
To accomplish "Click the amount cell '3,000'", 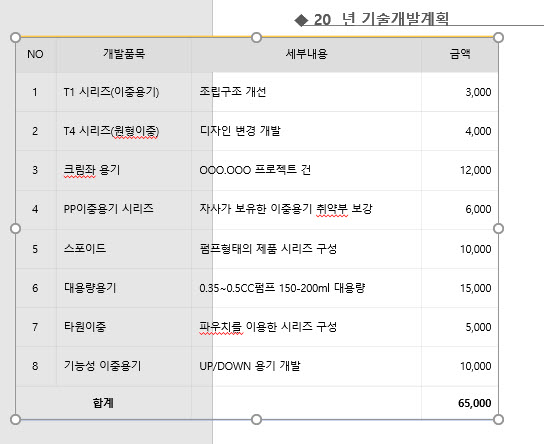I will (x=460, y=92).
